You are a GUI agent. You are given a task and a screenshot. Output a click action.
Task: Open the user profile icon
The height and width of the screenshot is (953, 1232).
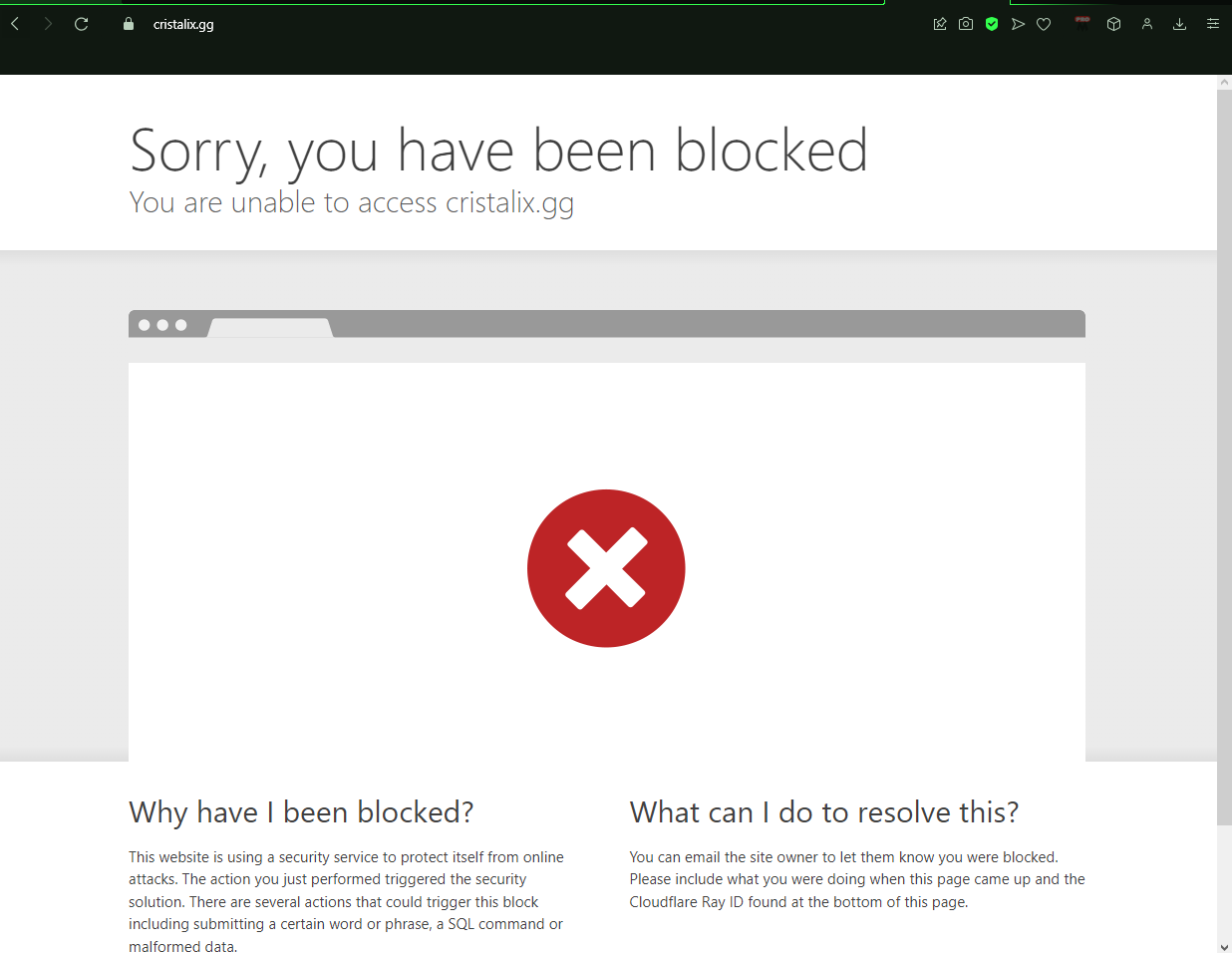[x=1147, y=24]
